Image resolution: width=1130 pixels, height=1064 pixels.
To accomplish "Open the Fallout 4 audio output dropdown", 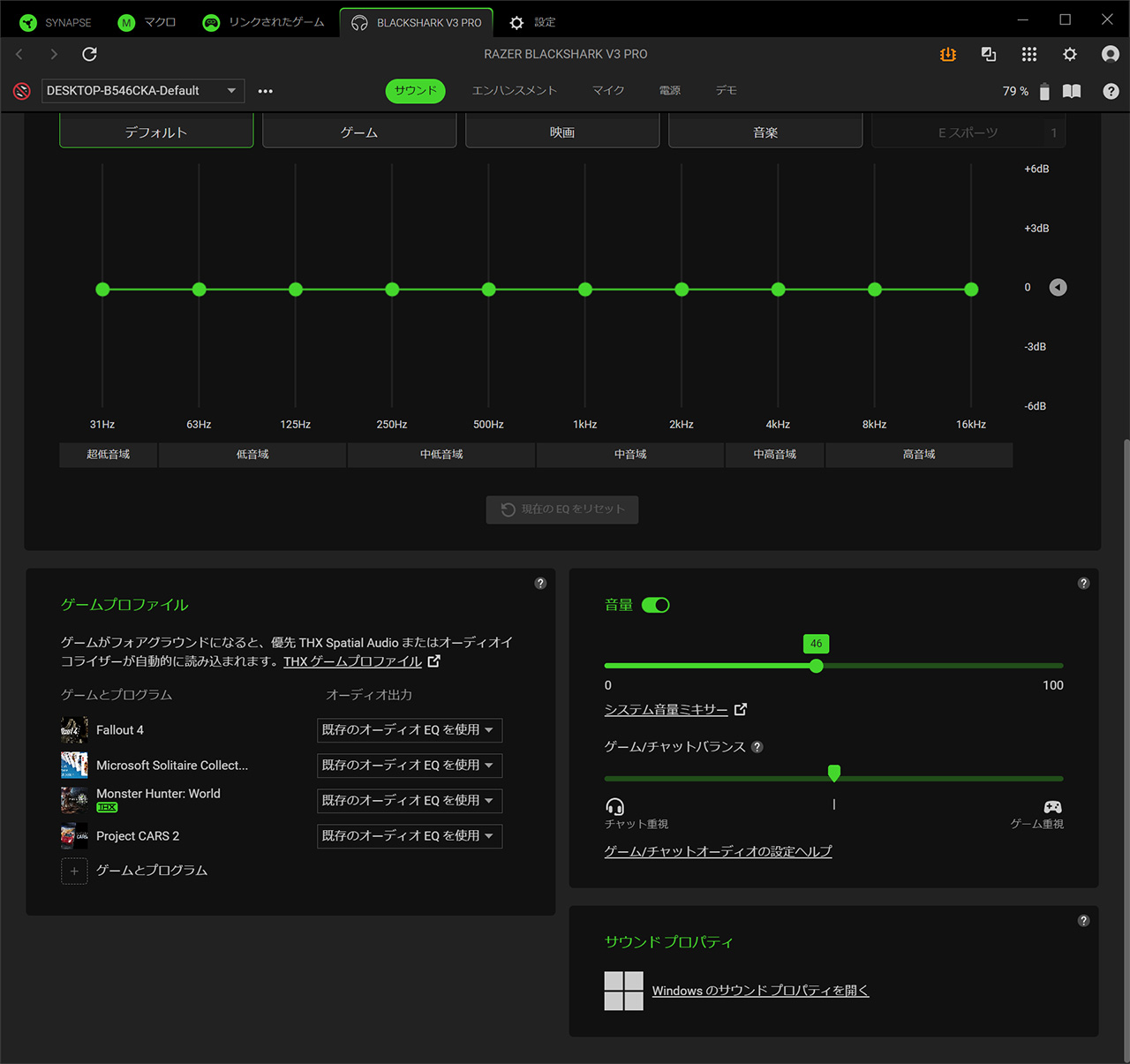I will (409, 730).
